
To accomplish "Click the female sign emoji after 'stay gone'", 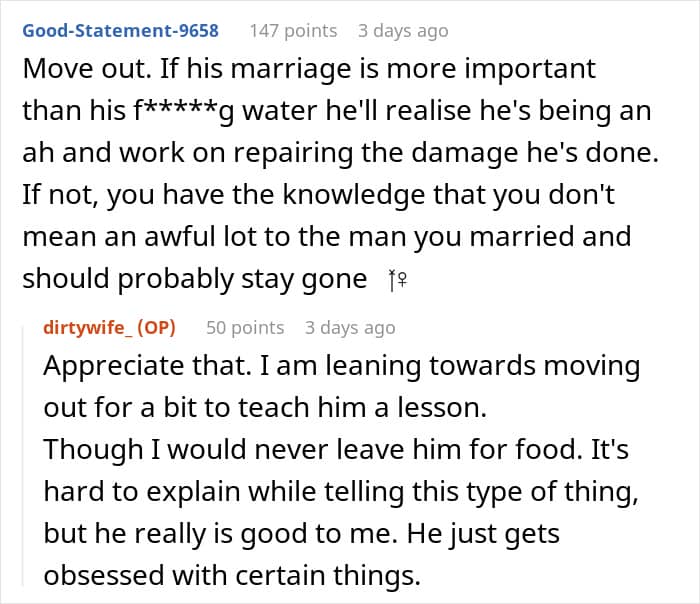I will 398,281.
